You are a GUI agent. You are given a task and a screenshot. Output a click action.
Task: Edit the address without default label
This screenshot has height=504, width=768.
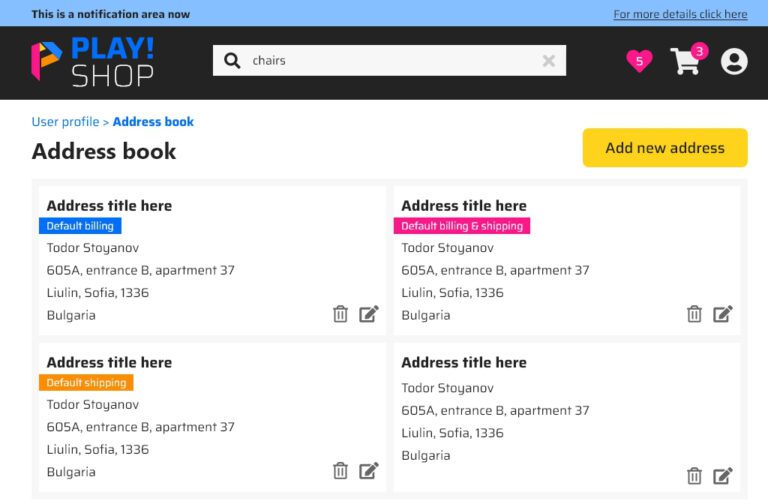point(722,476)
